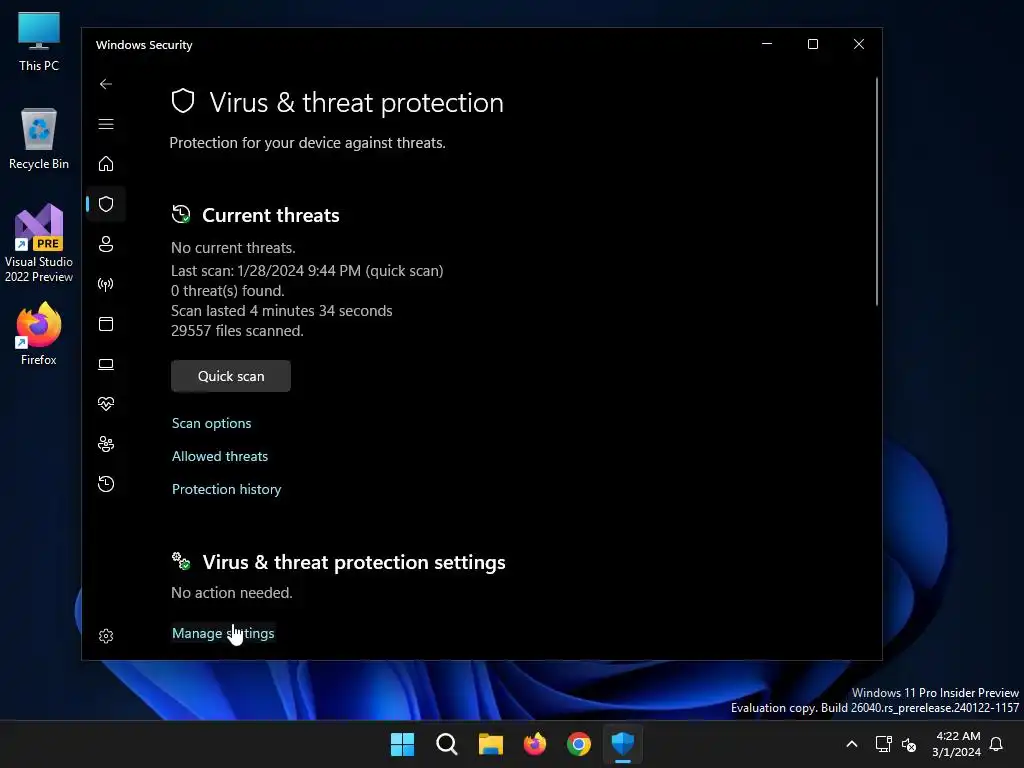Open the clock and date flyout
The width and height of the screenshot is (1024, 768).
[x=957, y=744]
